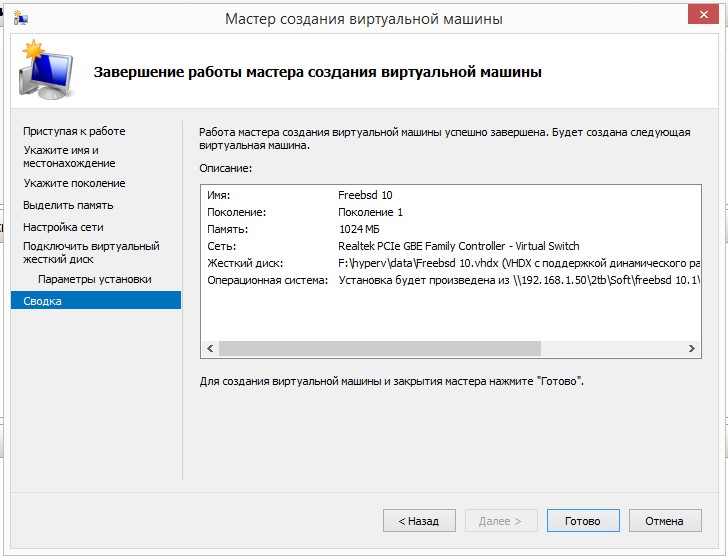Click the Память: label

pyautogui.click(x=228, y=229)
